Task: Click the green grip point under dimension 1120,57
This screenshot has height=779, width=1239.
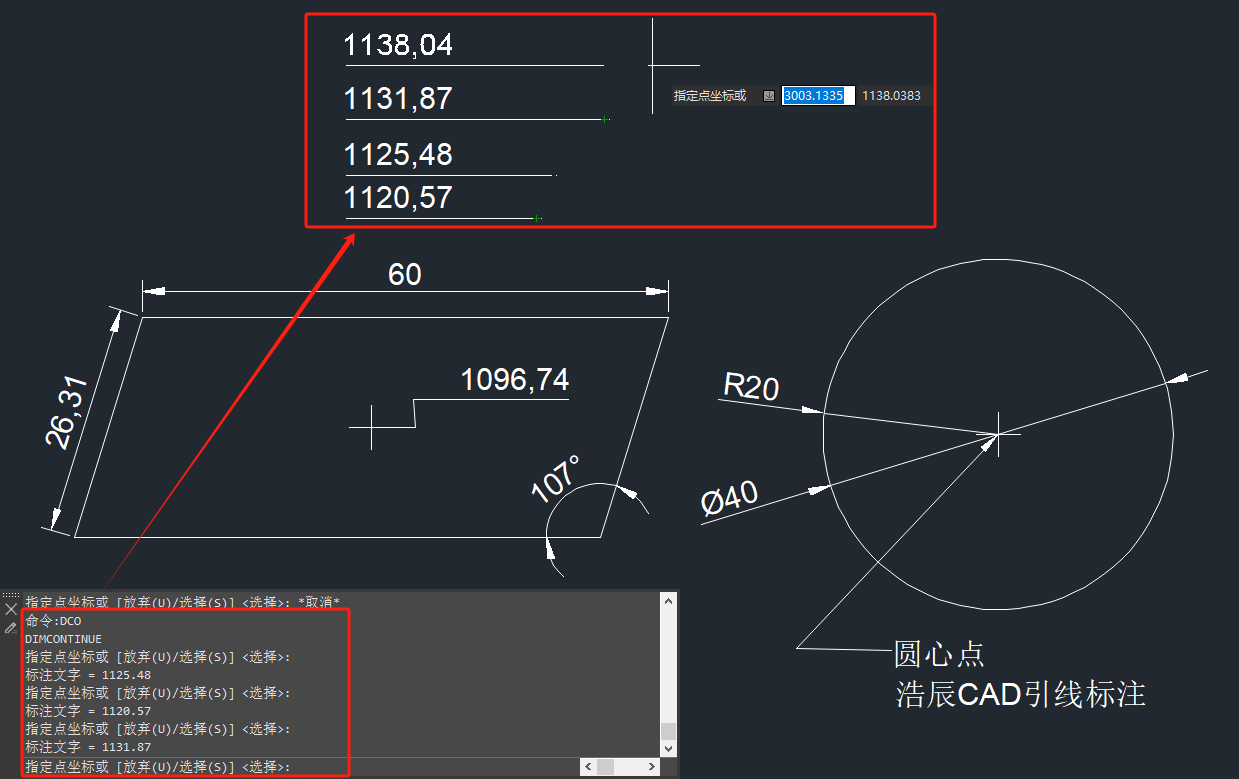Action: pyautogui.click(x=538, y=217)
